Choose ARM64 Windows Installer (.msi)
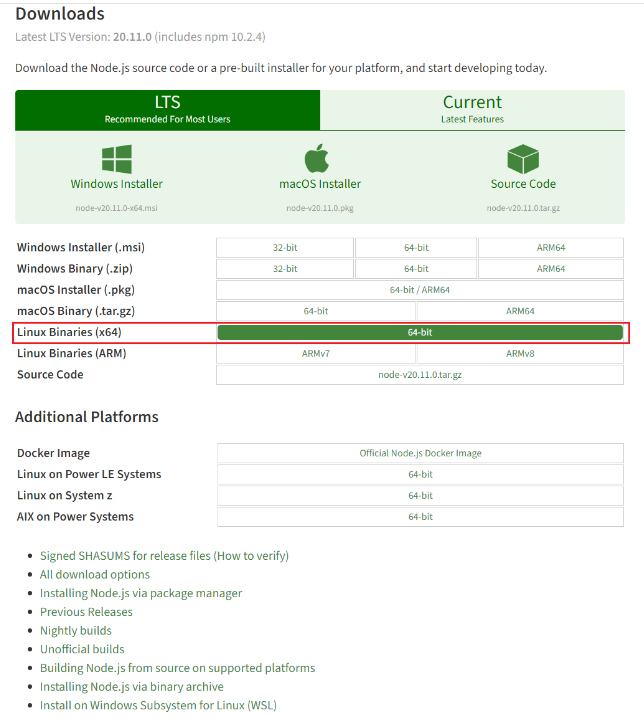The image size is (644, 727). (551, 248)
